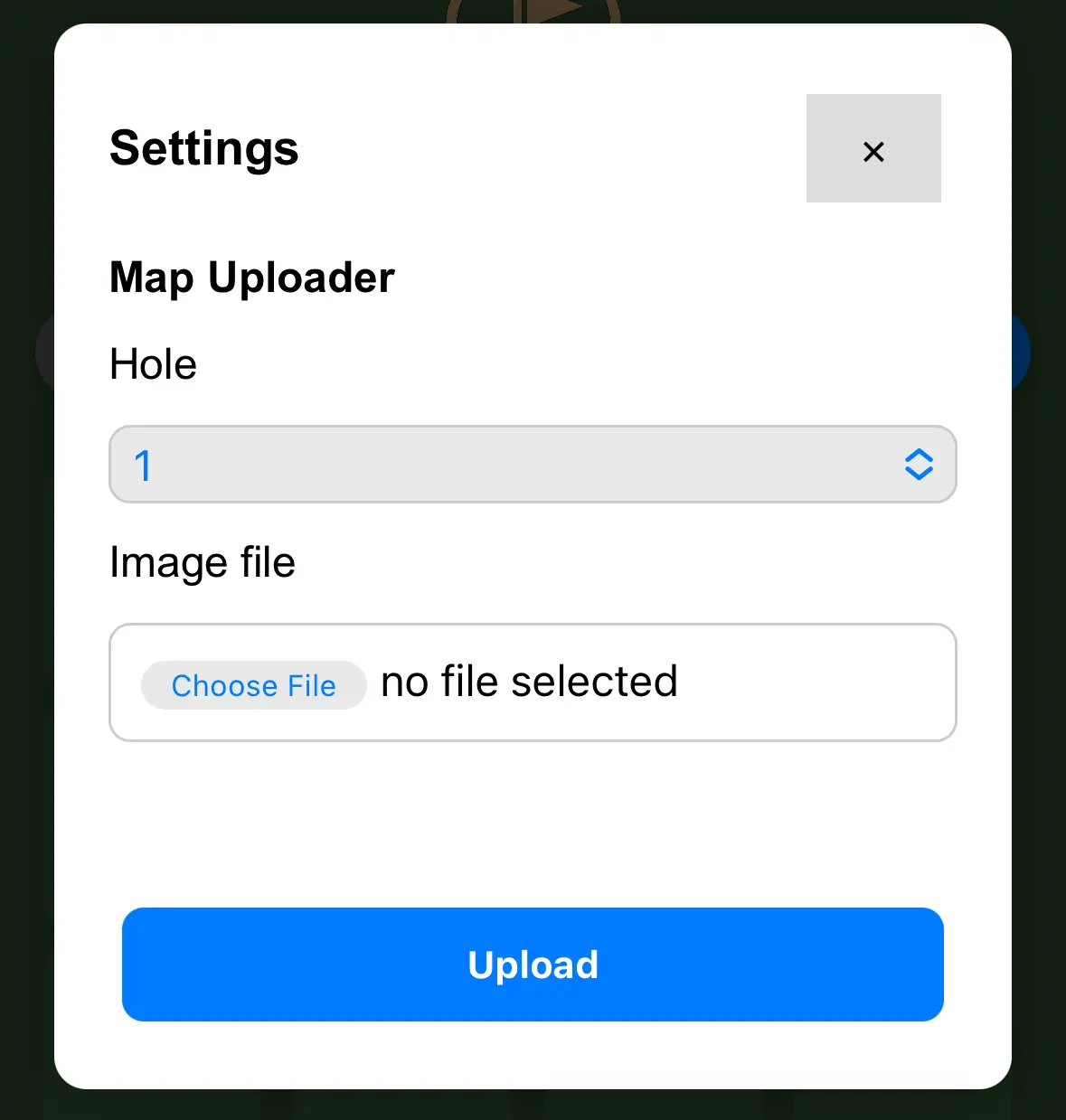Click the Map Uploader section title
The width and height of the screenshot is (1066, 1120).
point(251,278)
